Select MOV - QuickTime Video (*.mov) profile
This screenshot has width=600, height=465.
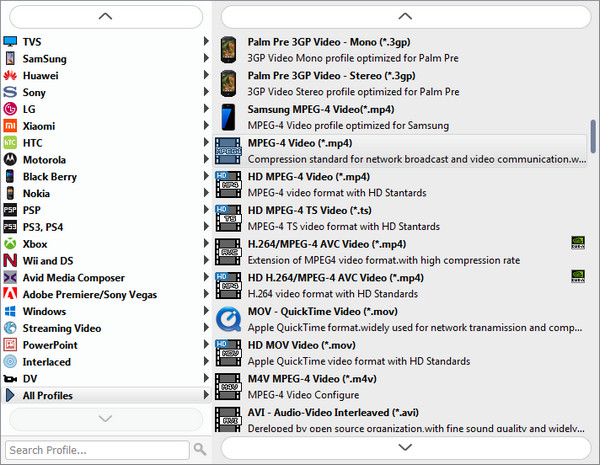400,319
